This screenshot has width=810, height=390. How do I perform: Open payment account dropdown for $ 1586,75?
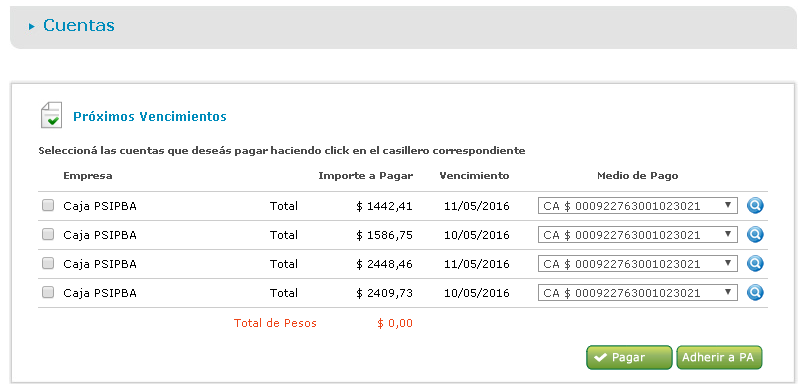(x=637, y=235)
